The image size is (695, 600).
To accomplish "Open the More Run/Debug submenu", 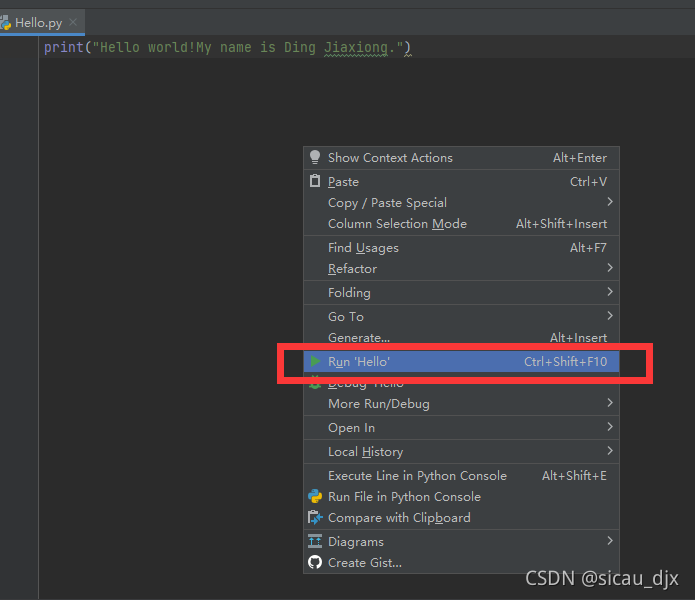I will click(461, 404).
